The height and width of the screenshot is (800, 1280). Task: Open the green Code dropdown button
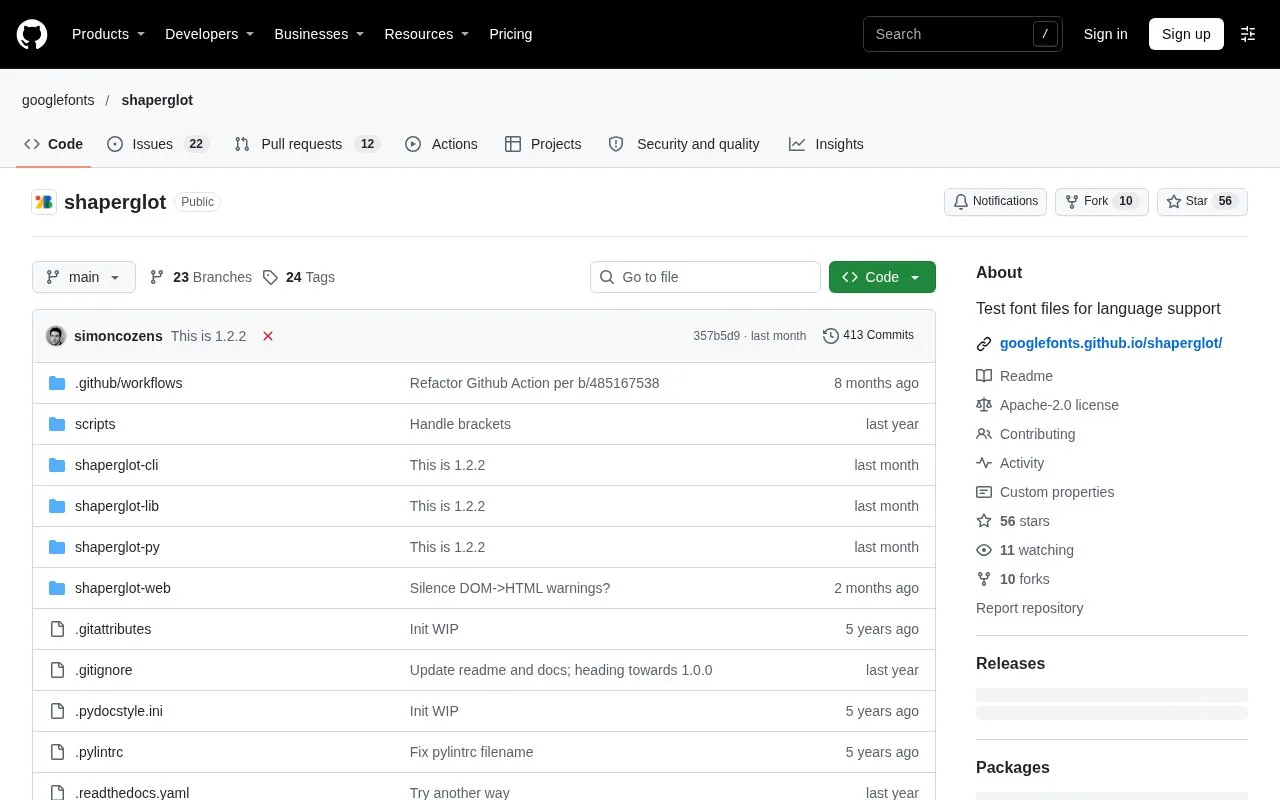pos(882,277)
